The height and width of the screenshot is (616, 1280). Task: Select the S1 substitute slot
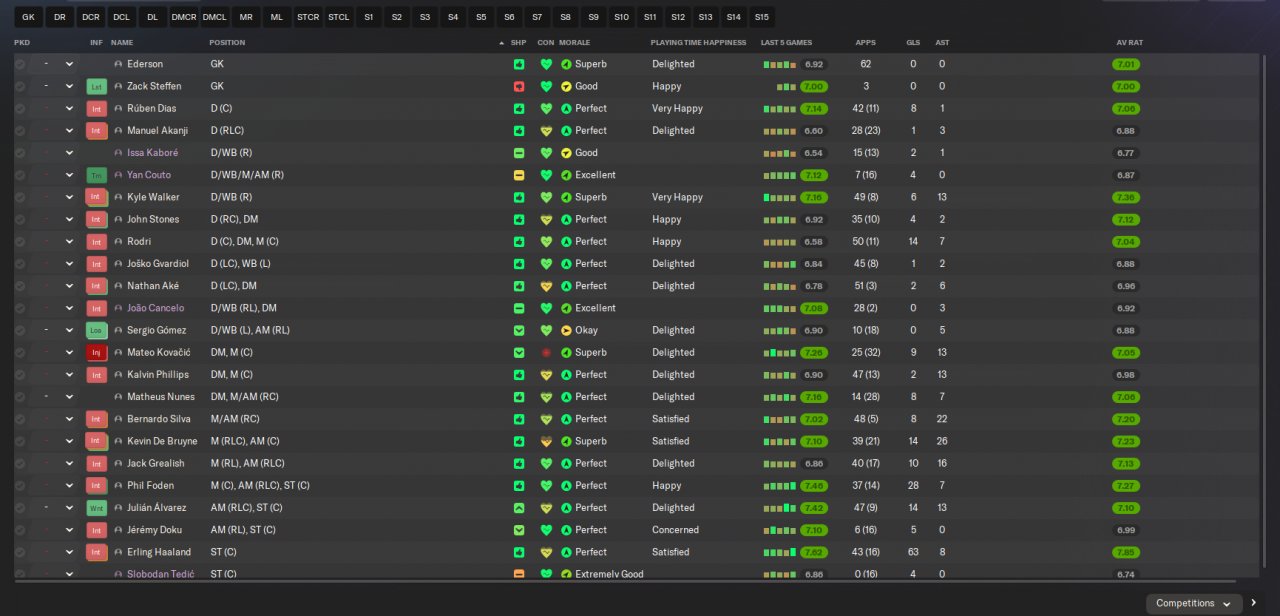369,17
